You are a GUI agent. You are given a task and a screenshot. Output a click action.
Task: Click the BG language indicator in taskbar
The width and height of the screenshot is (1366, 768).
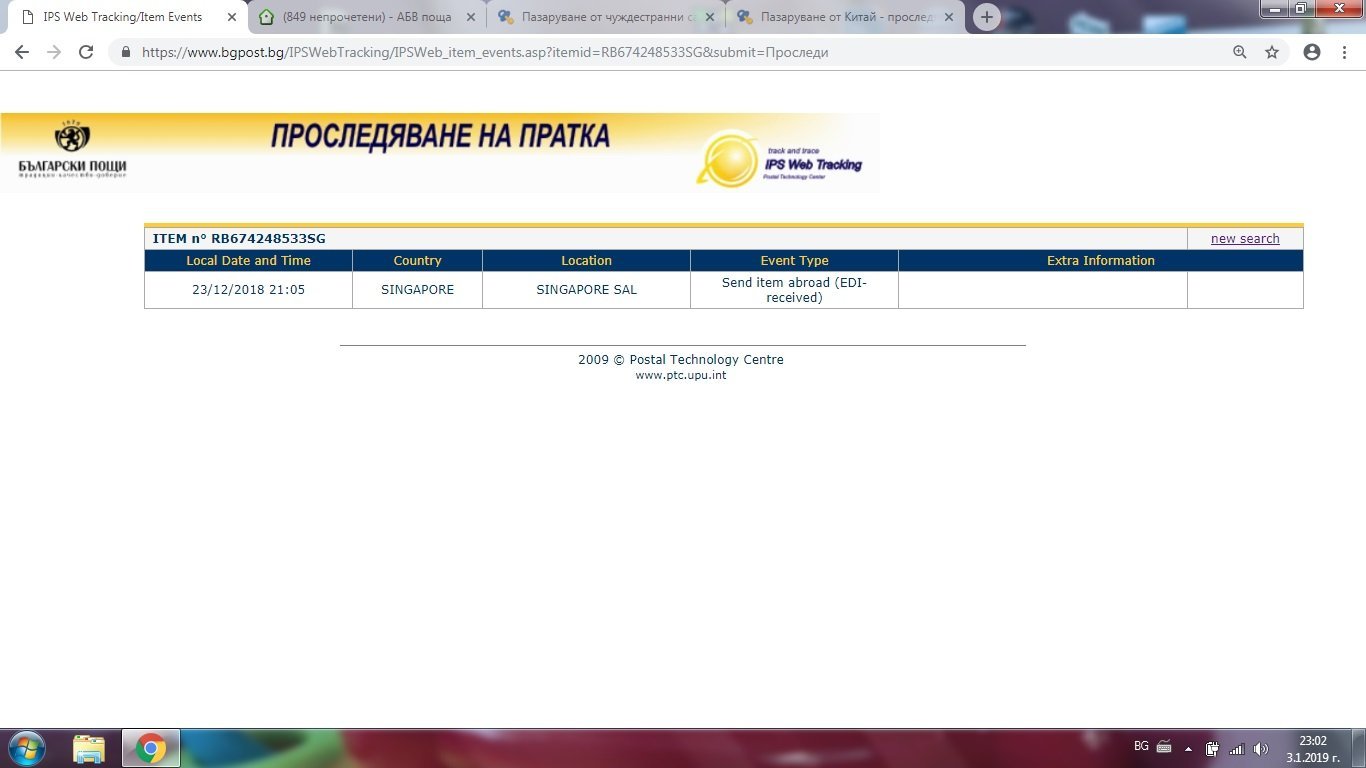pyautogui.click(x=1141, y=746)
